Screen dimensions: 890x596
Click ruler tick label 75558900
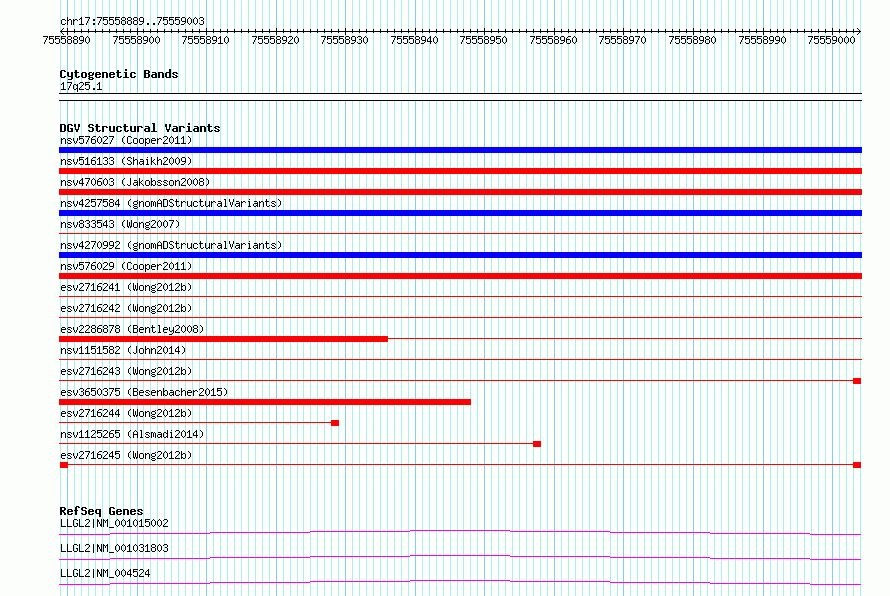[x=136, y=40]
